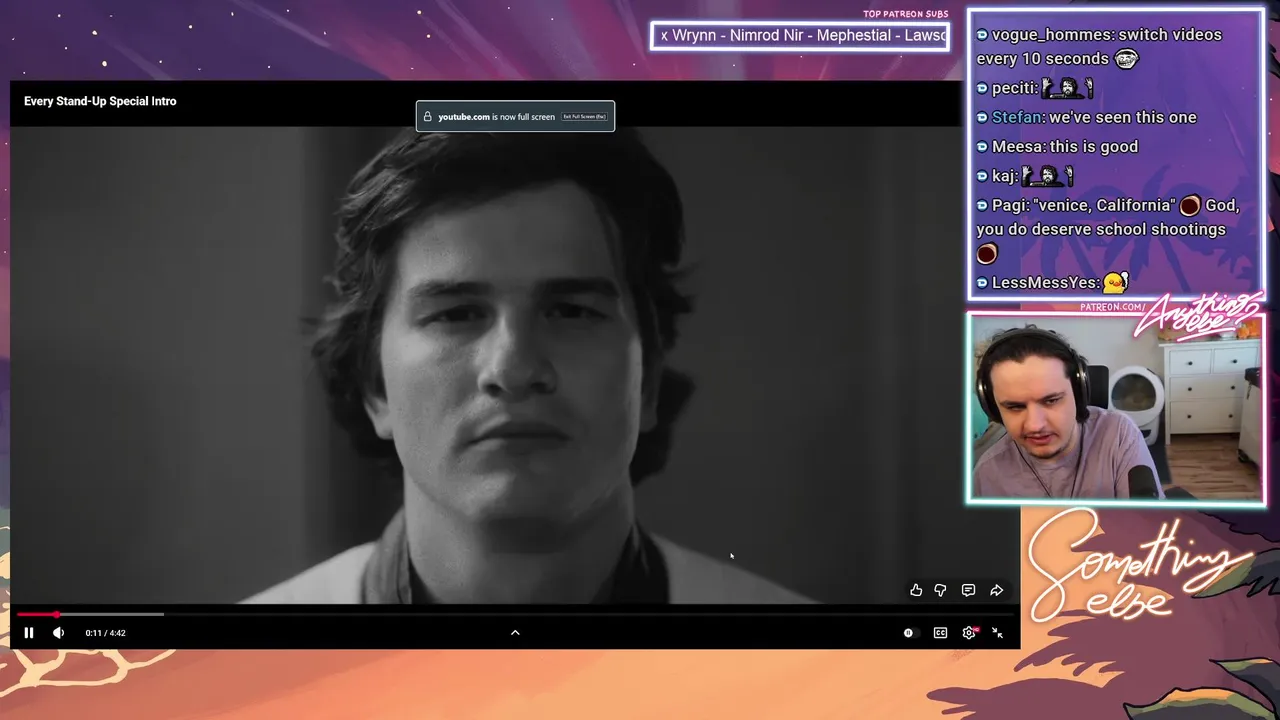Click the video title Every Stand-Up Special Intro
Image resolution: width=1280 pixels, height=720 pixels.
click(x=100, y=101)
